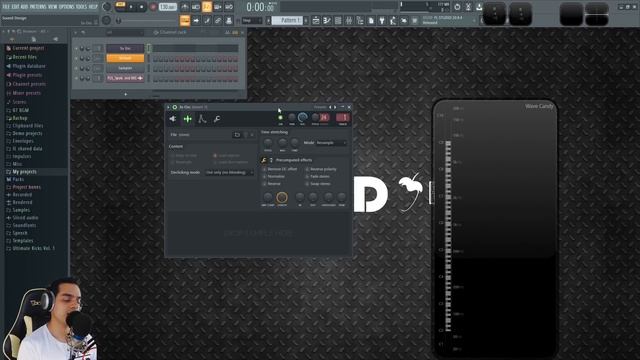Screen dimensions: 640x360
Task: Expand Plugin database folder
Action: (29, 66)
